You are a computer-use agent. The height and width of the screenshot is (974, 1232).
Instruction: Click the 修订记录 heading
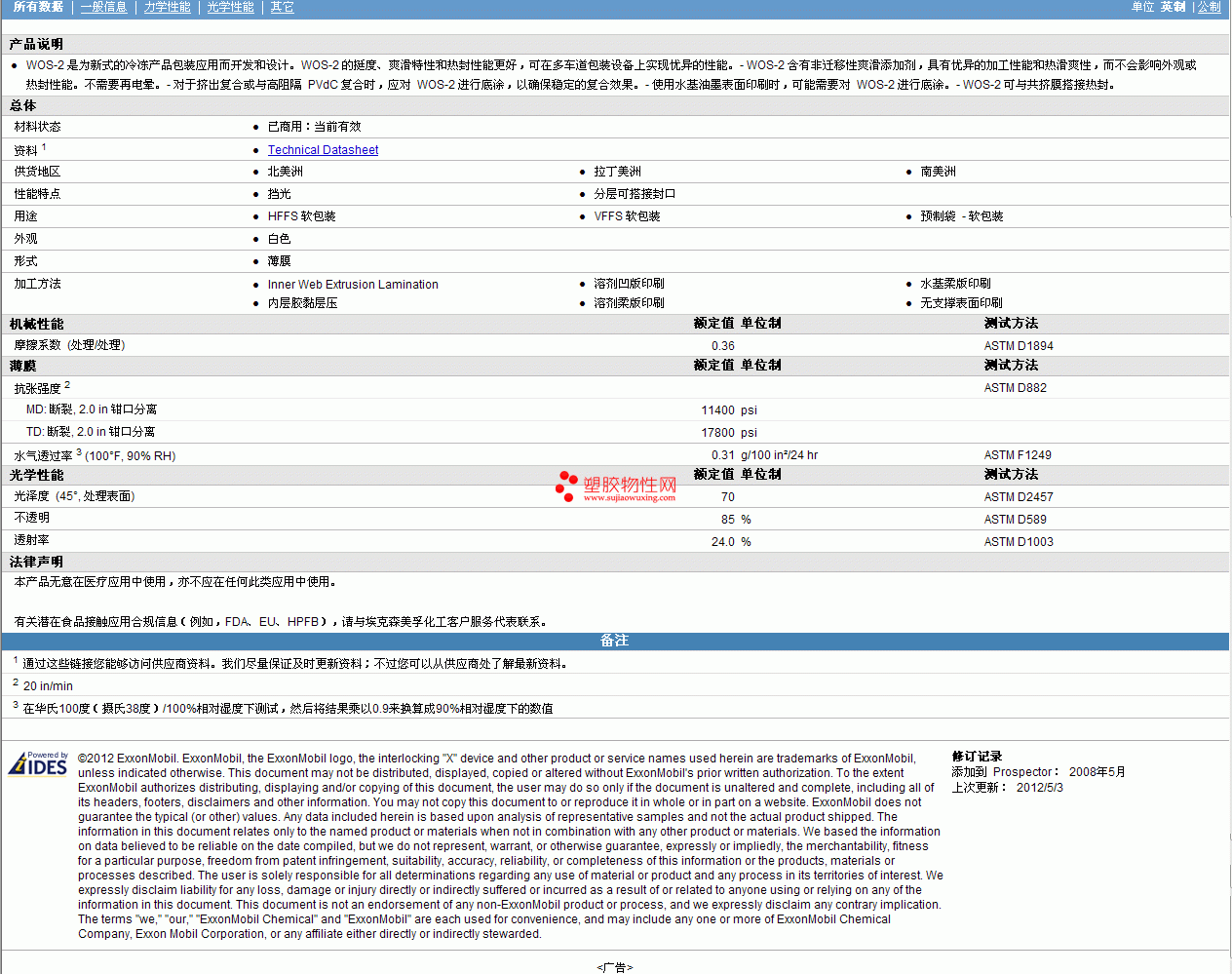pyautogui.click(x=977, y=757)
